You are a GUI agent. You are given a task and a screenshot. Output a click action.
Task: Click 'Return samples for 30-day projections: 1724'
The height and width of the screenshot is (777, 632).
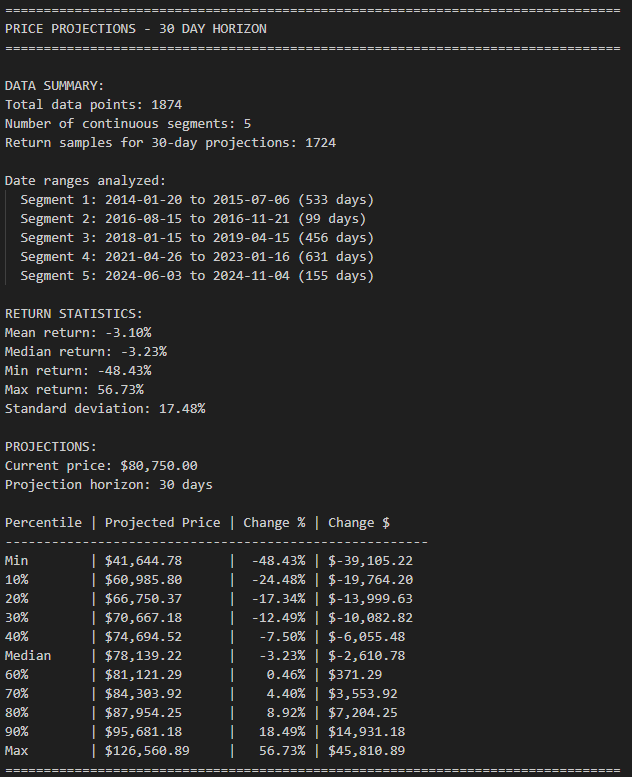pos(171,143)
